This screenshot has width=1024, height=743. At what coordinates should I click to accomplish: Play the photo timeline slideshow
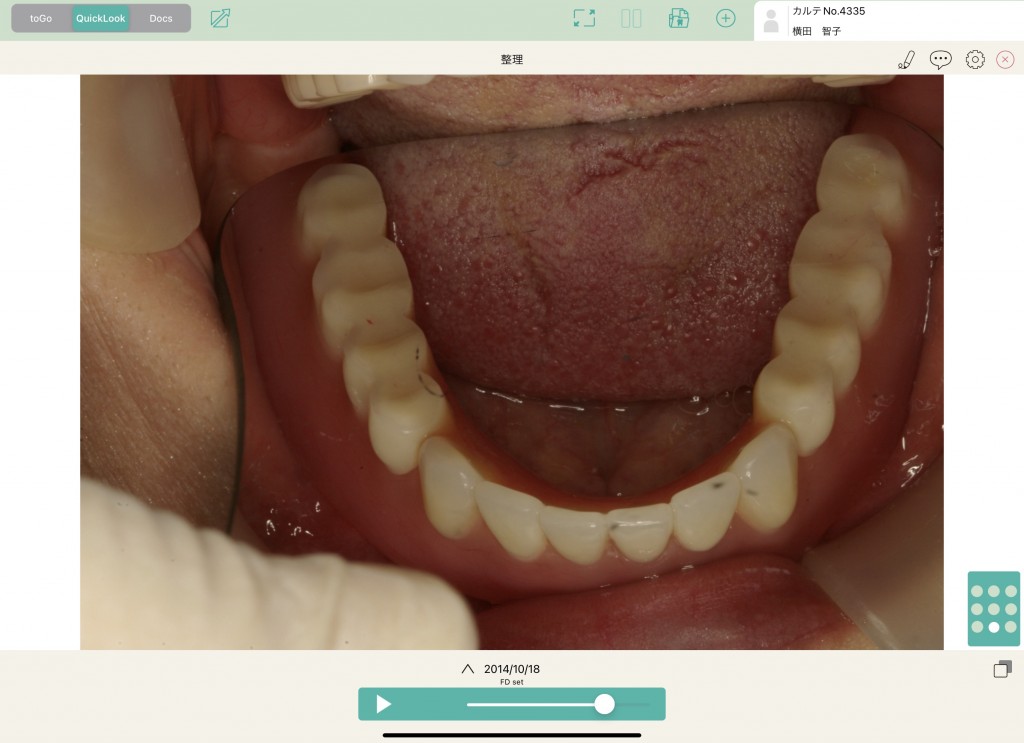tap(383, 704)
